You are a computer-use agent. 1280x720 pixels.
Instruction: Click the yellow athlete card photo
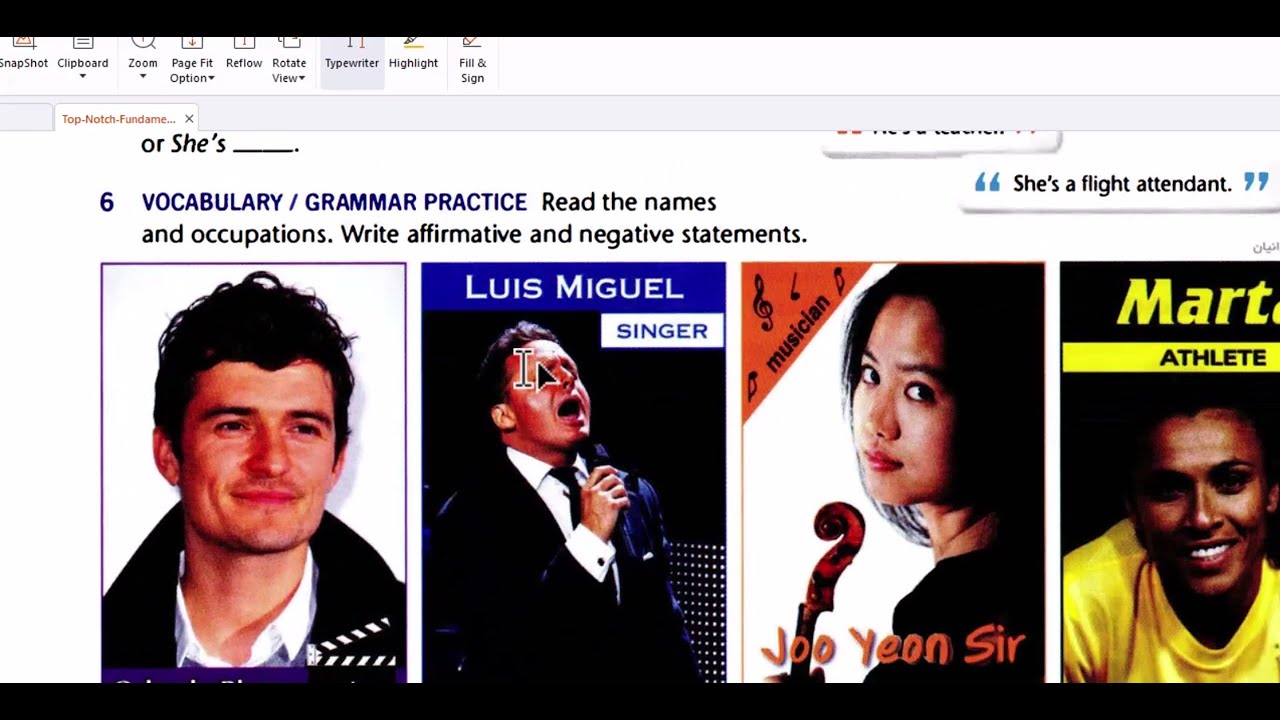coord(1170,527)
